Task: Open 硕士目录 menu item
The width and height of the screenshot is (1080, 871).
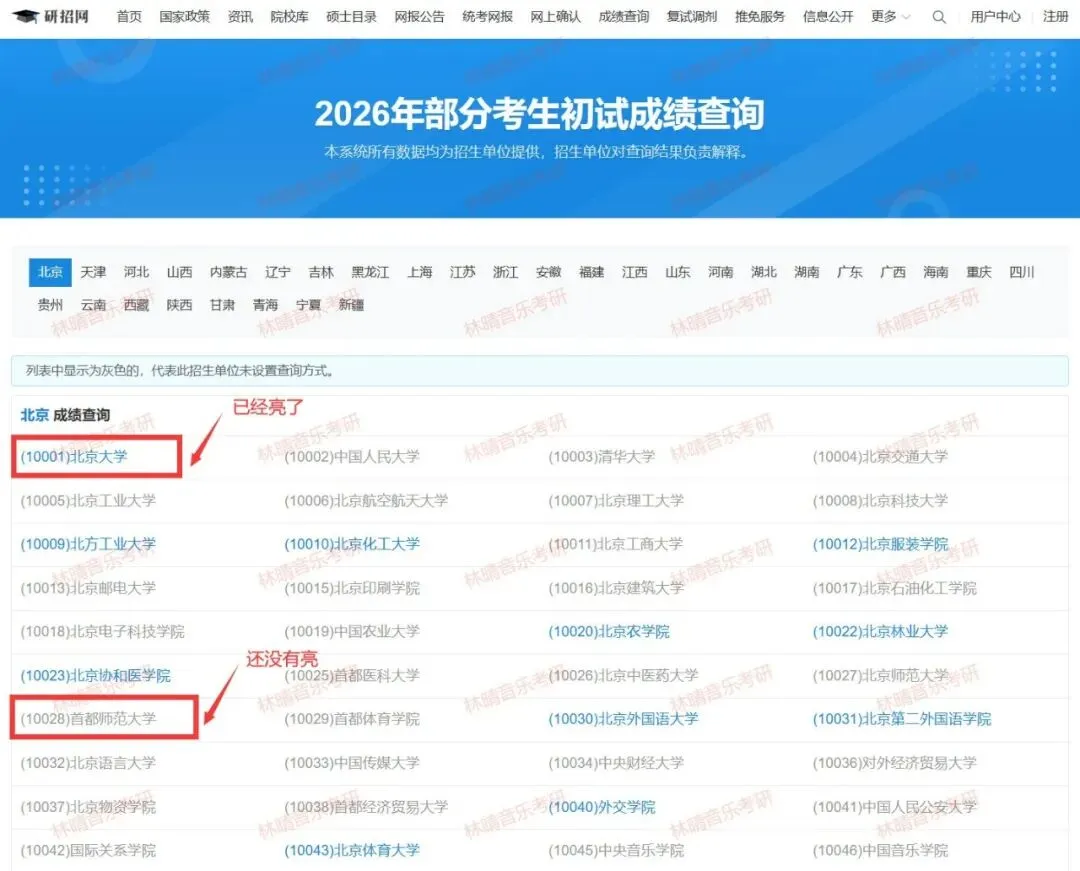Action: 351,17
